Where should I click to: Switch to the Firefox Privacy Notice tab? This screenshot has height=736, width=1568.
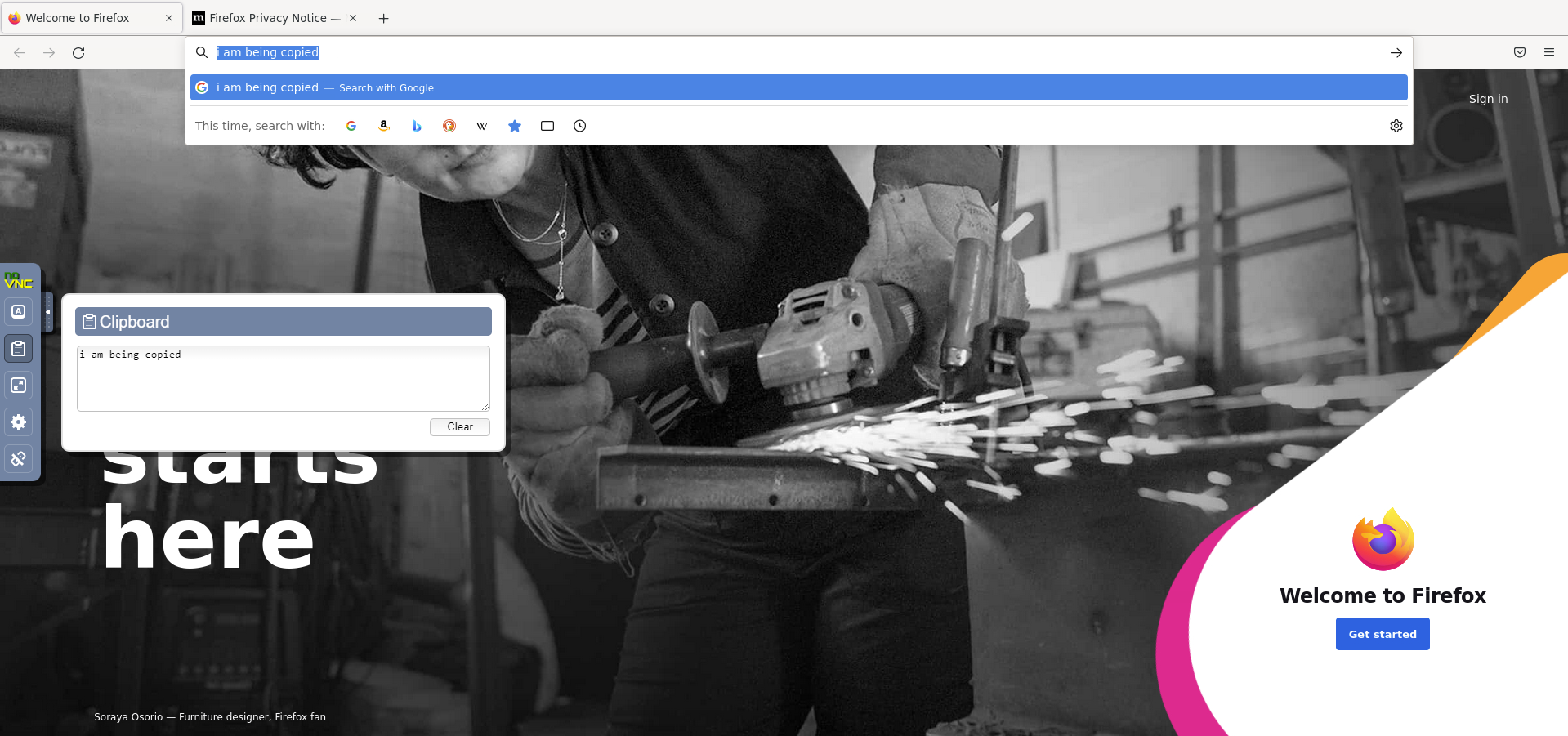[270, 18]
